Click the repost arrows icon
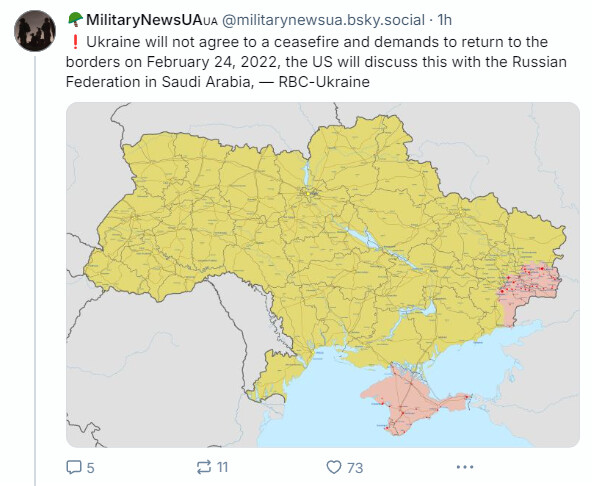592x486 pixels. point(204,467)
